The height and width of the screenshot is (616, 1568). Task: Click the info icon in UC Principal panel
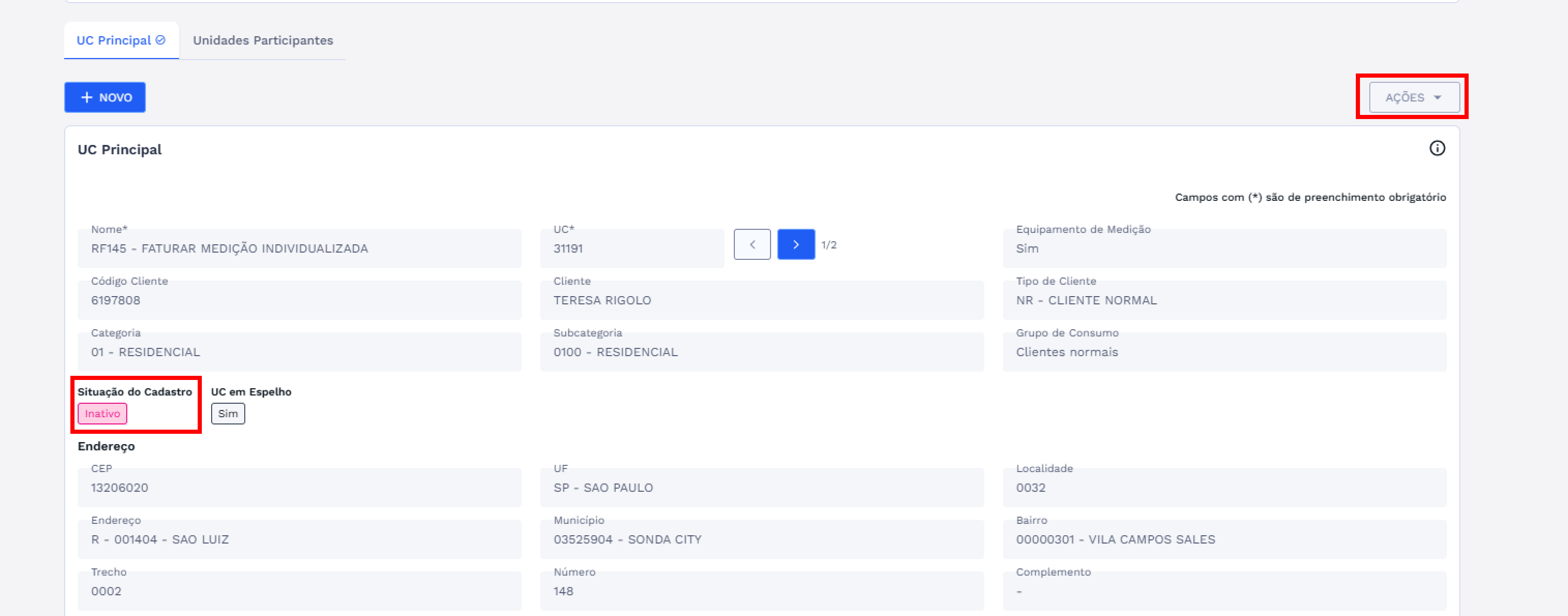tap(1437, 149)
